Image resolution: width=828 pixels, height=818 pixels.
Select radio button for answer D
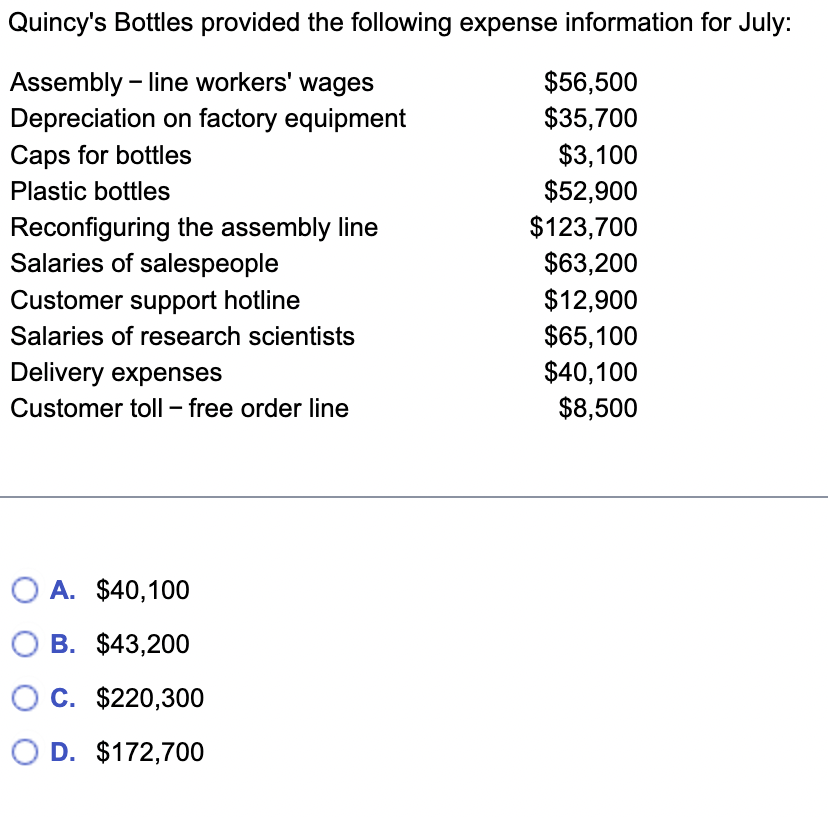25,751
